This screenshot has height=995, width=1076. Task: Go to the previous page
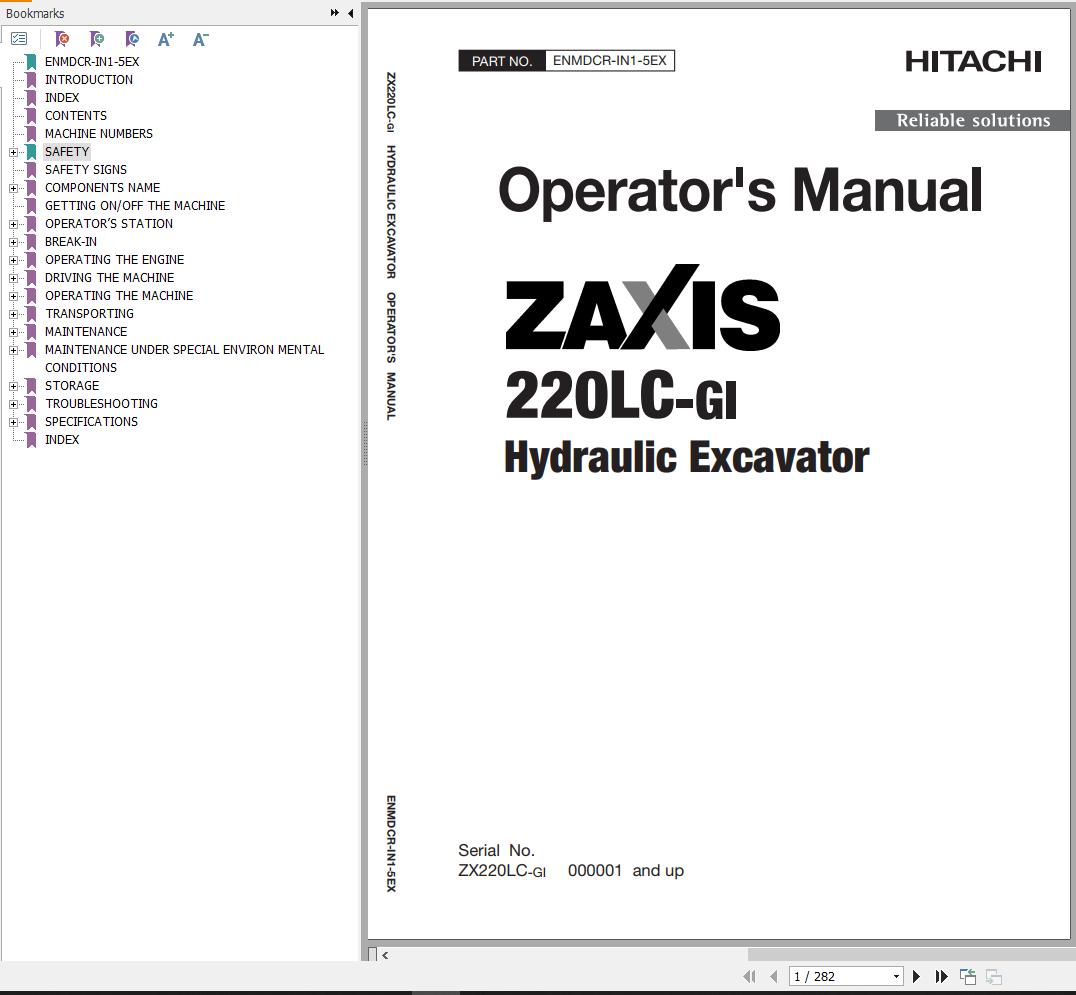(x=774, y=976)
